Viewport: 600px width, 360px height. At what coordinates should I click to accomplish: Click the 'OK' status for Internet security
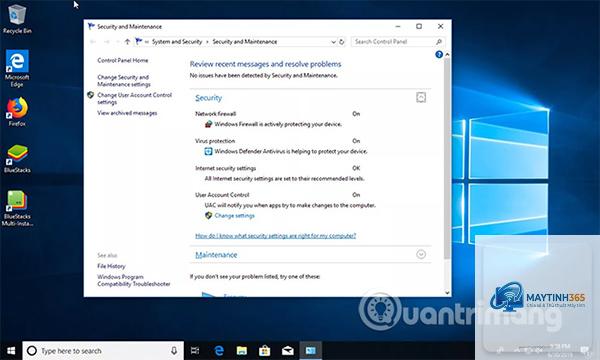(356, 168)
